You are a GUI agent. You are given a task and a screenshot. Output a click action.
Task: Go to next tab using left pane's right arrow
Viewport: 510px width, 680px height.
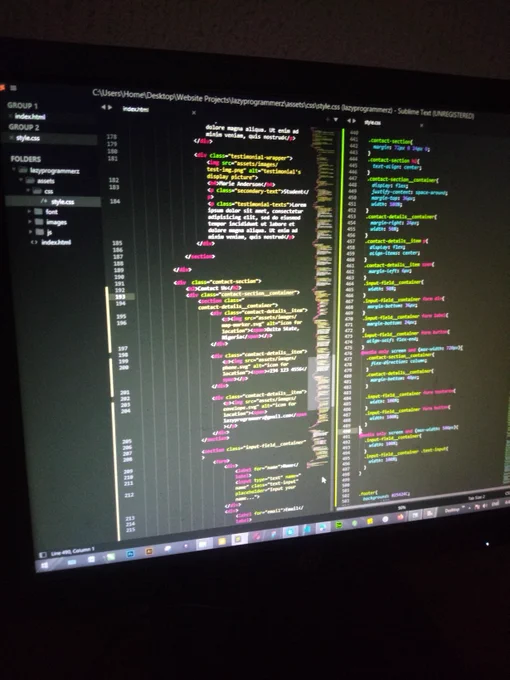tap(110, 107)
